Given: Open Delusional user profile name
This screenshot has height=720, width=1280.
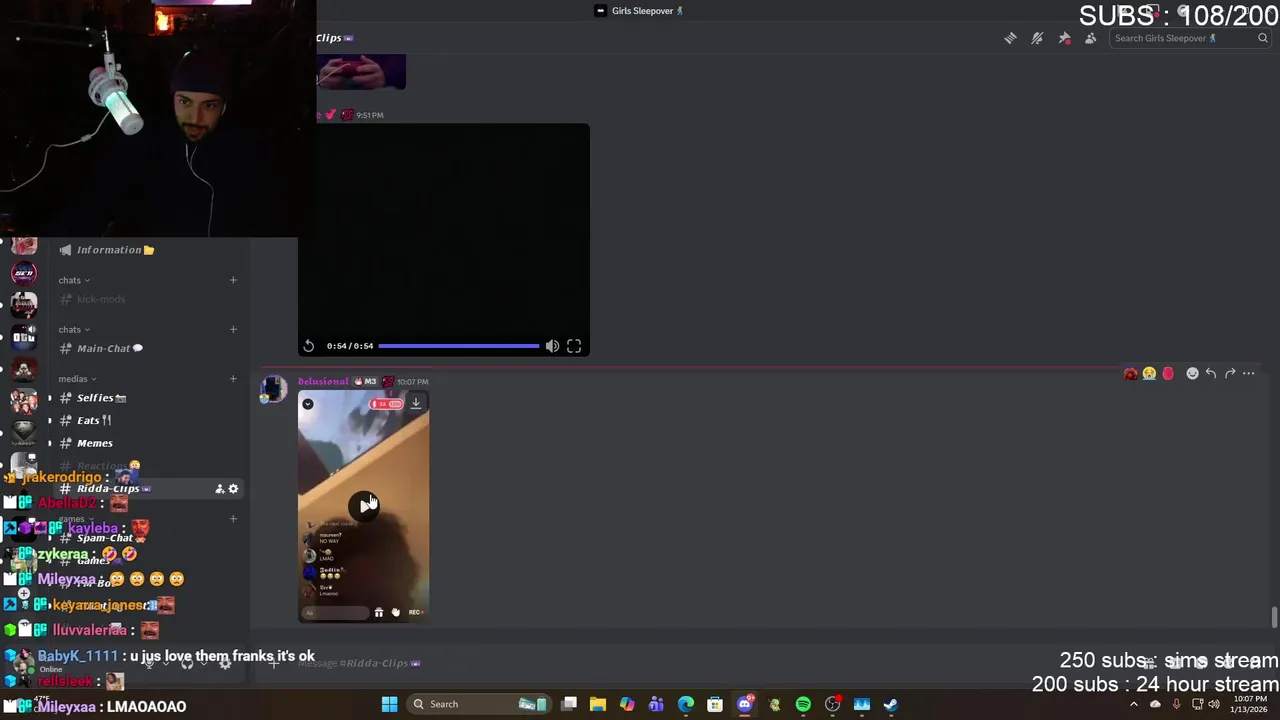Looking at the screenshot, I should pyautogui.click(x=323, y=381).
